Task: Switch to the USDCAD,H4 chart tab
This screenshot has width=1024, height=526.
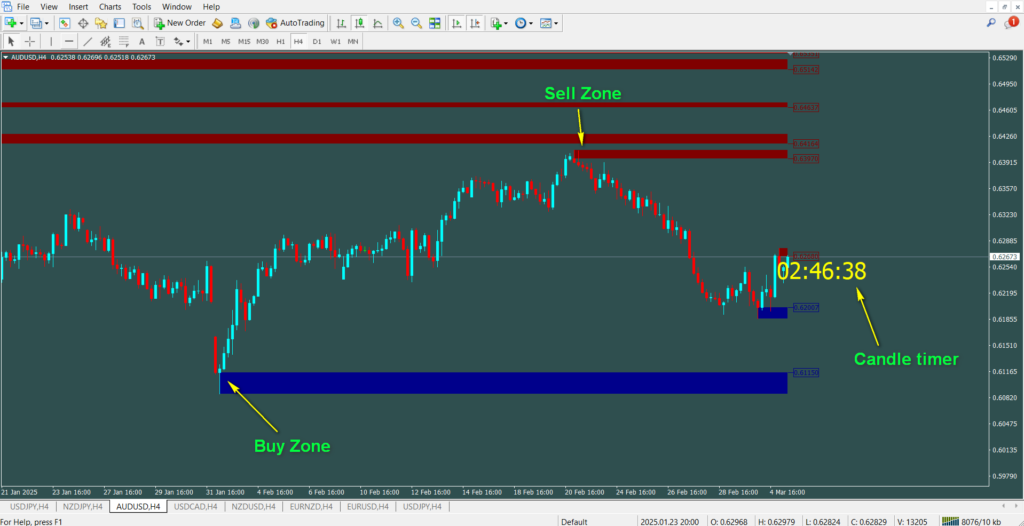Action: point(195,506)
